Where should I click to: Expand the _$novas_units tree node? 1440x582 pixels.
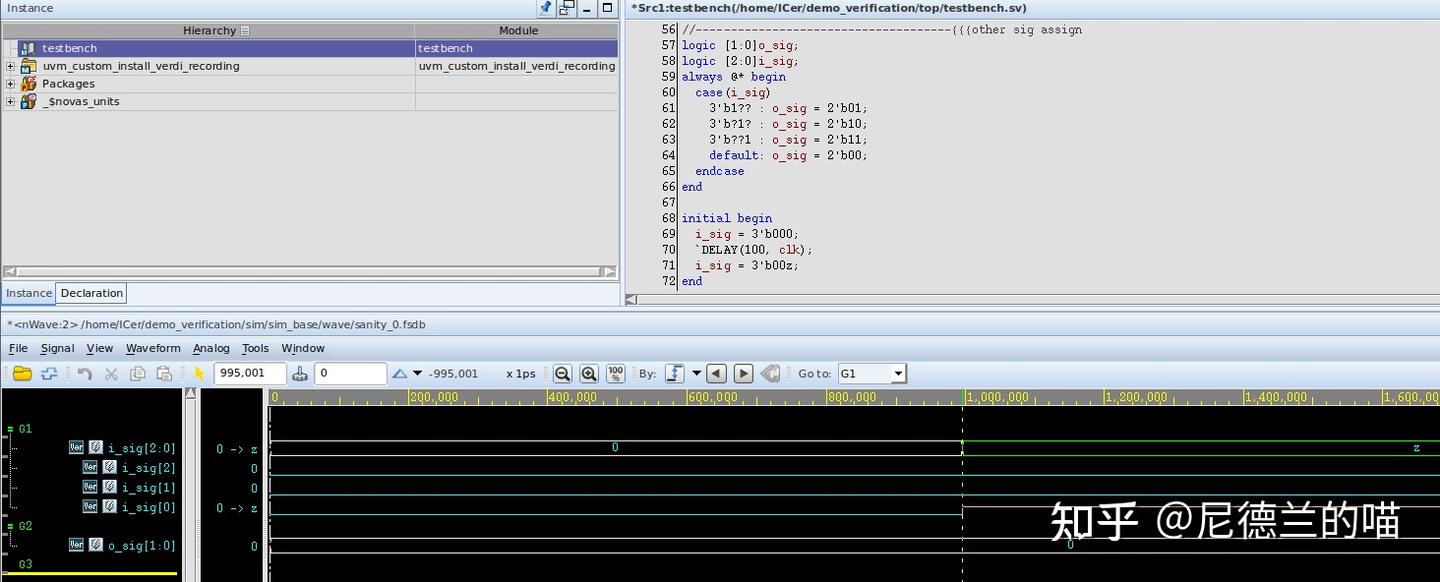point(10,102)
